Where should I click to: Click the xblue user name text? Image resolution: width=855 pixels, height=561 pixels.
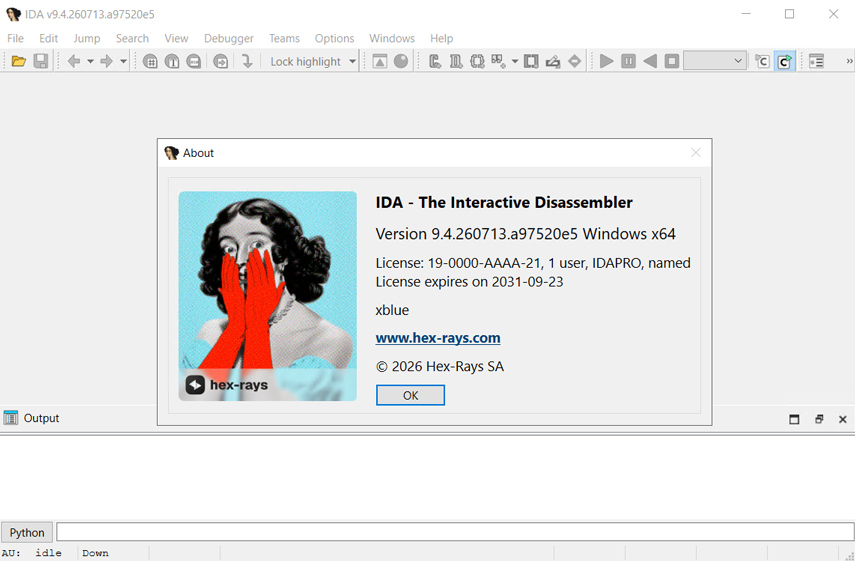click(x=392, y=310)
